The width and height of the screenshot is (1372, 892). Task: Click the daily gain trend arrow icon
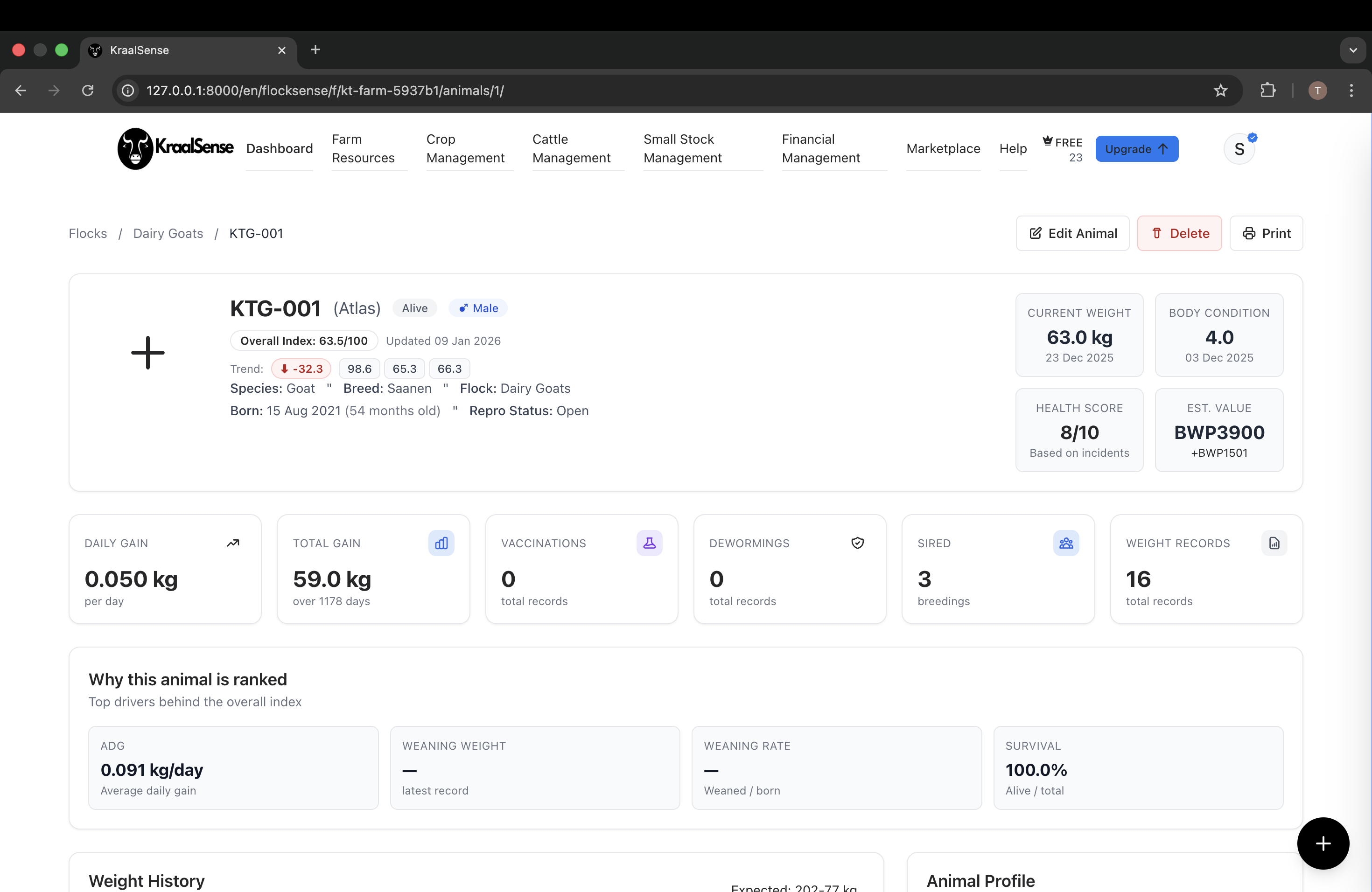click(x=233, y=543)
